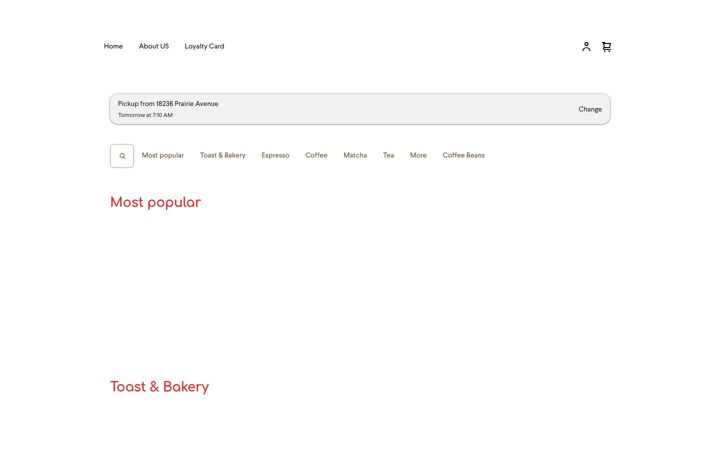Select the Matcha category tab
Screen dimensions: 720x450
[x=355, y=155]
